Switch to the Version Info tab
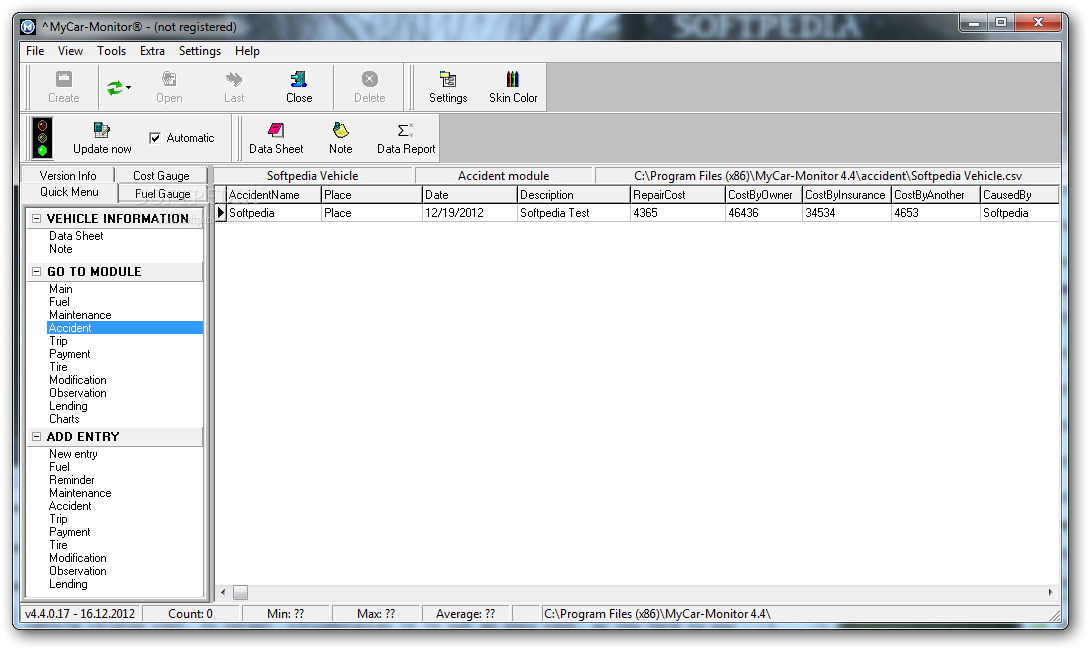The width and height of the screenshot is (1089, 650). coord(68,176)
